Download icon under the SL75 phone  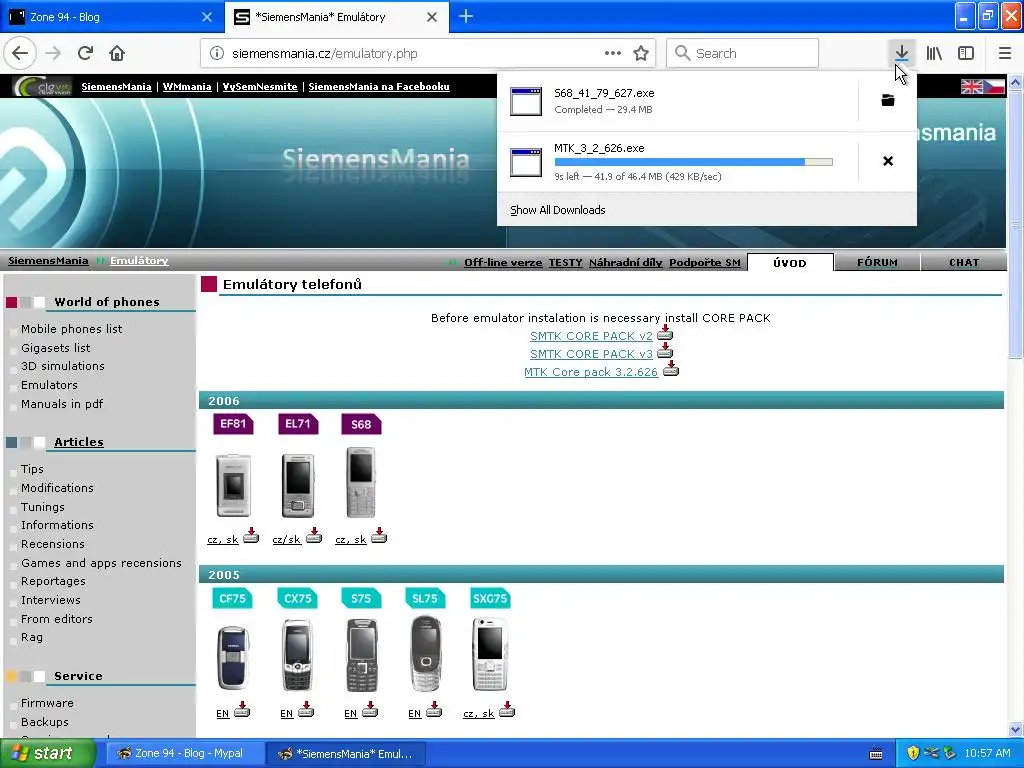[434, 709]
